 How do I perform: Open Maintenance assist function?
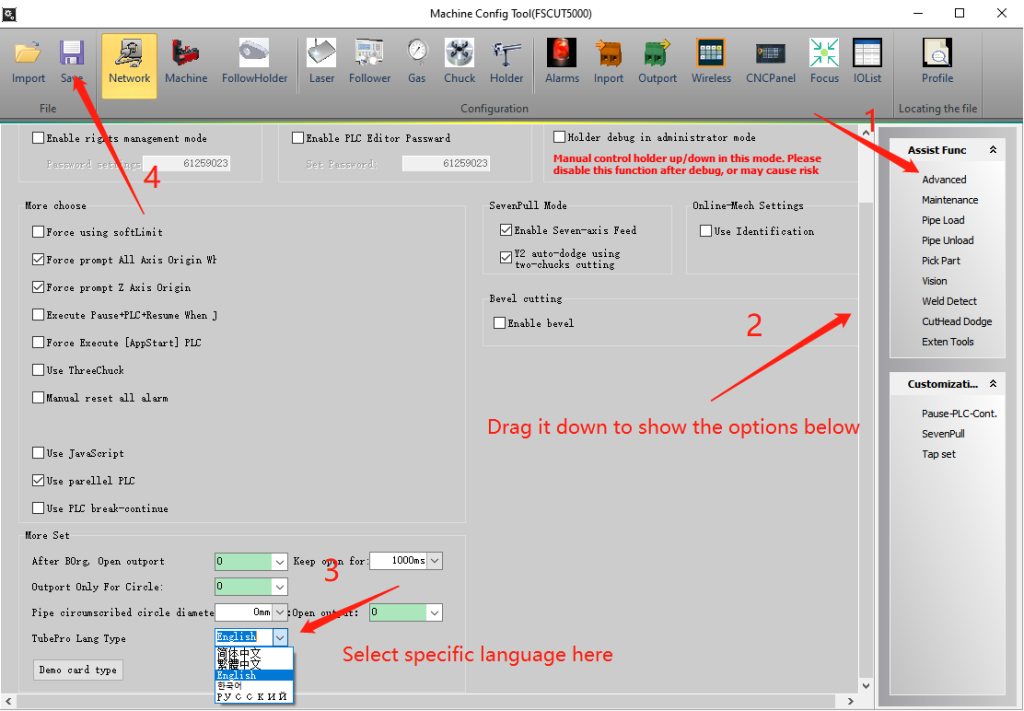click(x=950, y=200)
